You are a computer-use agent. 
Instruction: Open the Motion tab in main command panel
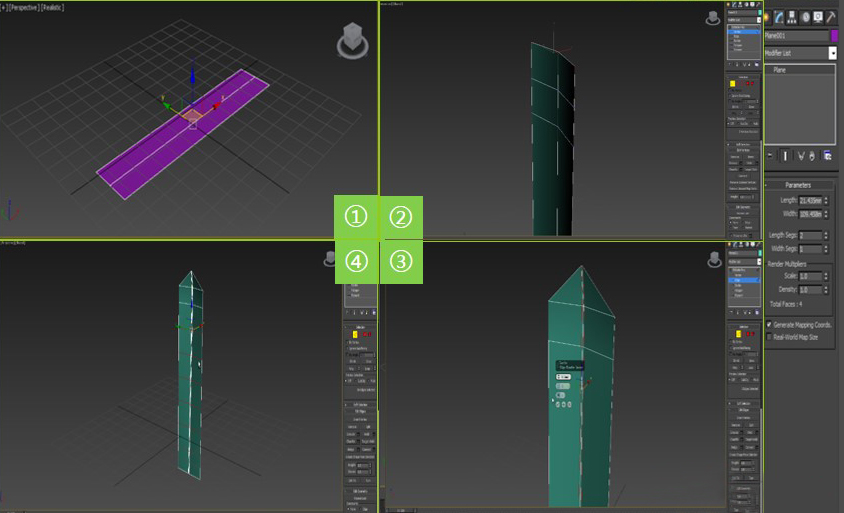805,17
